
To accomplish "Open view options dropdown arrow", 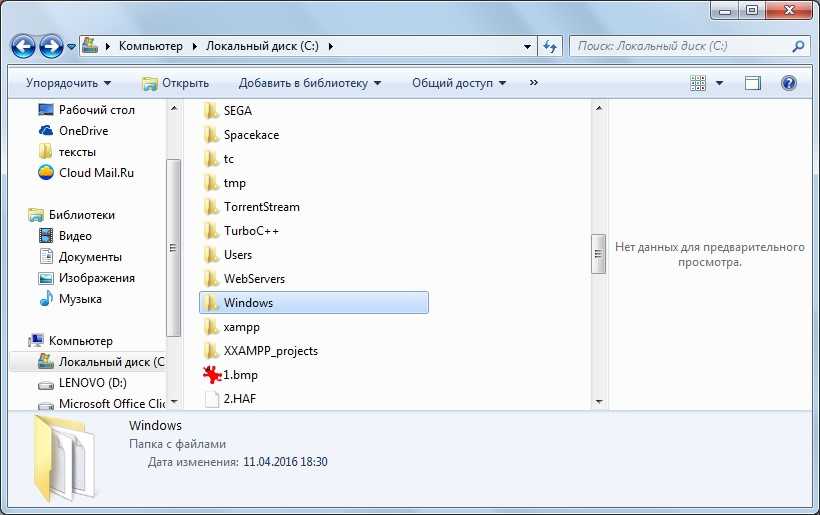I will (x=720, y=83).
